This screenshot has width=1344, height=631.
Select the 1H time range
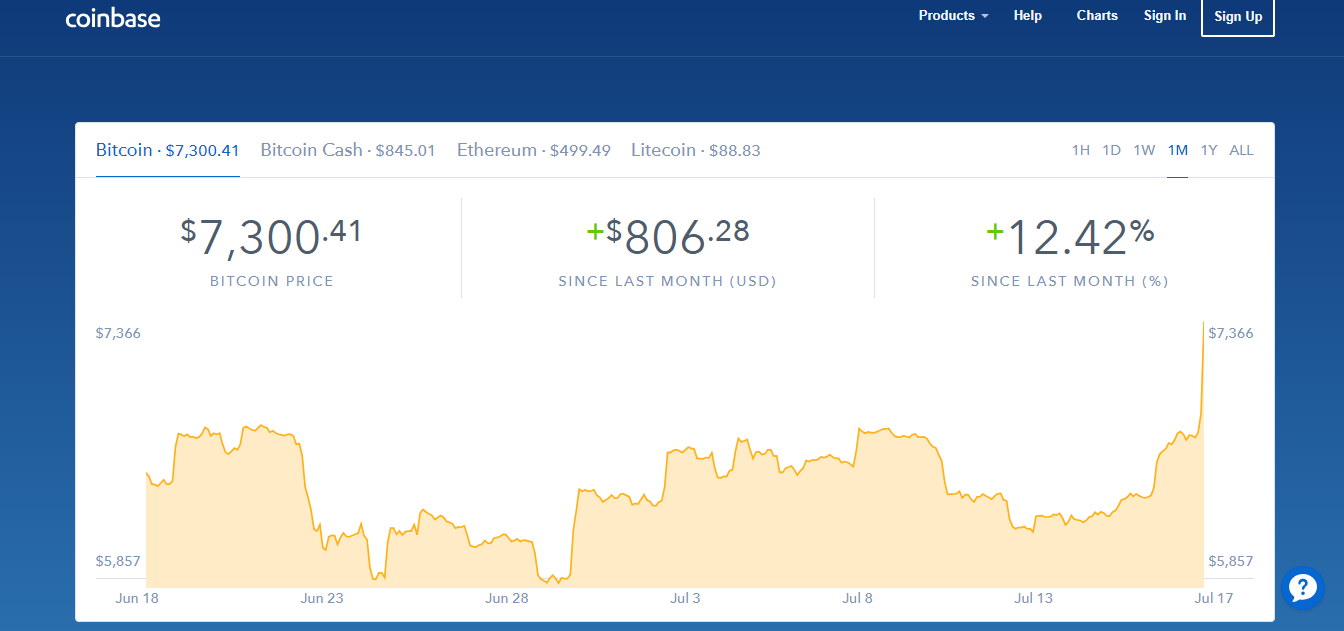point(1081,150)
